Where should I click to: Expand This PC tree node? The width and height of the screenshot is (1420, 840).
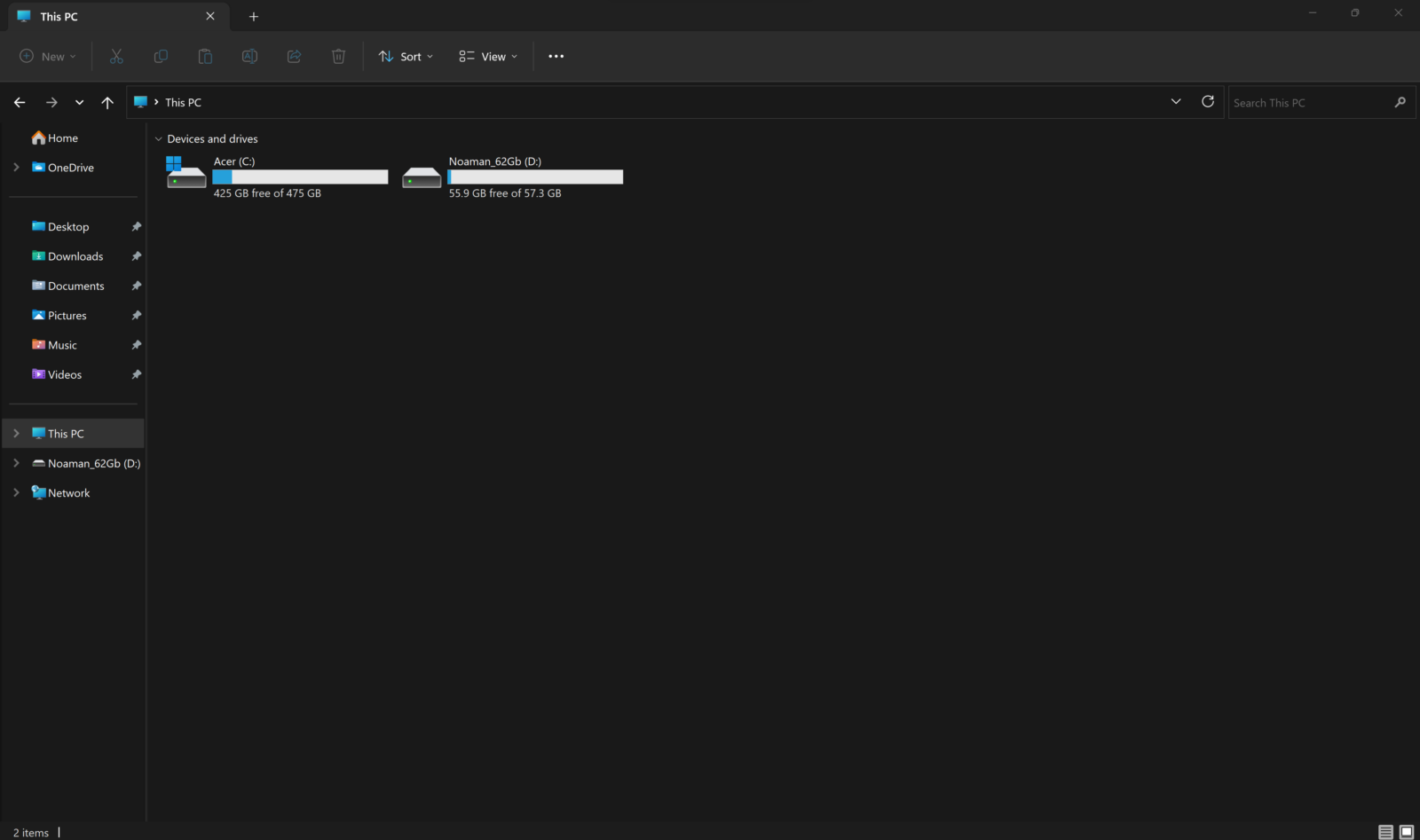click(16, 434)
